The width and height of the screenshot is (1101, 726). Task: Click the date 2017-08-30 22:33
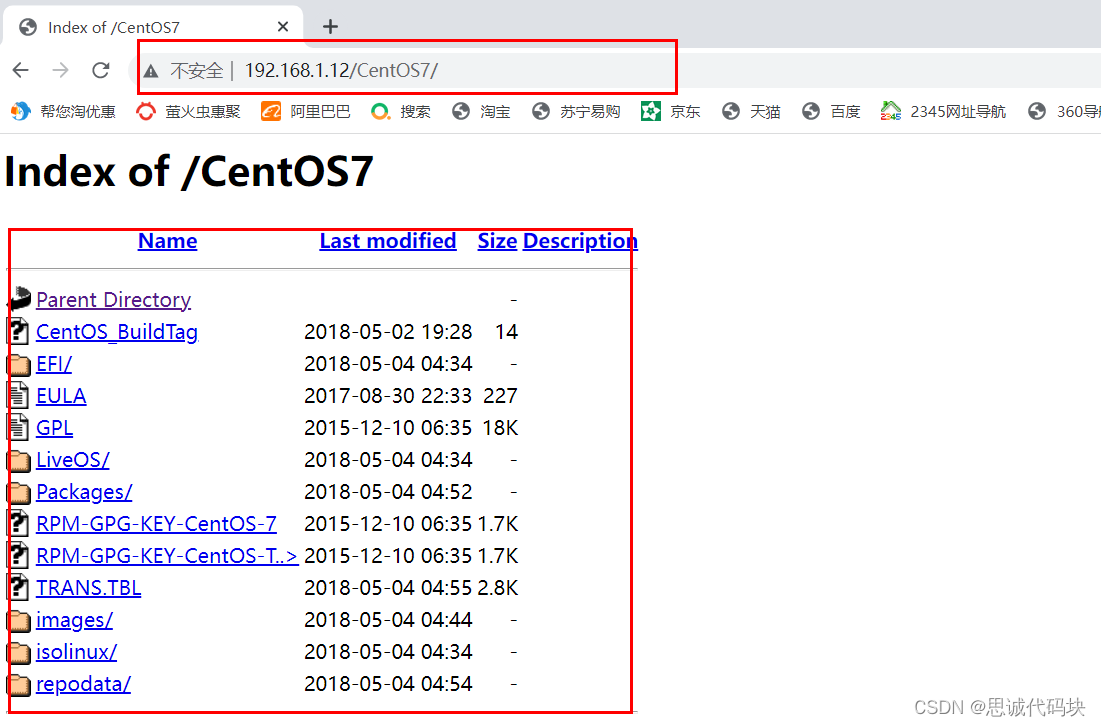click(388, 396)
